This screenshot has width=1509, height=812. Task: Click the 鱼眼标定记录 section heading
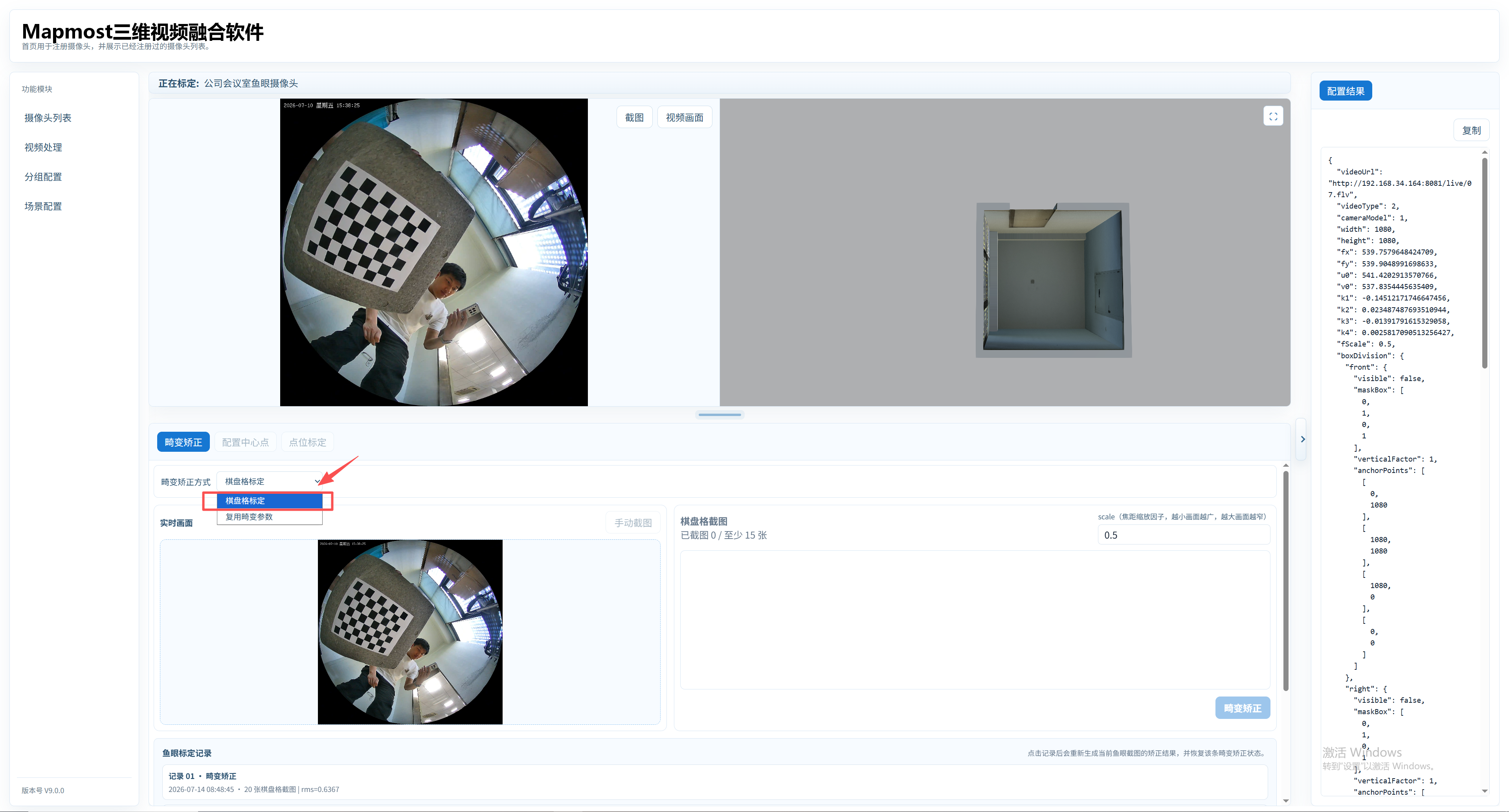pos(187,753)
